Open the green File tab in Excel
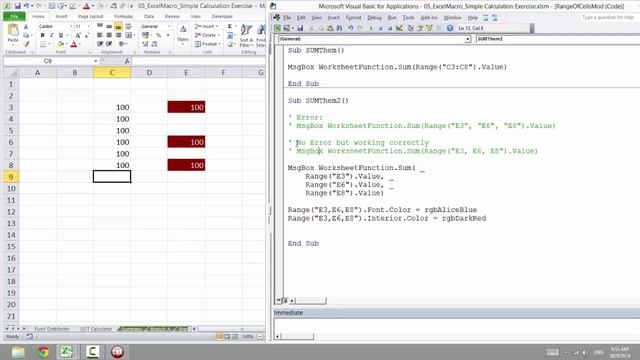 coord(14,16)
